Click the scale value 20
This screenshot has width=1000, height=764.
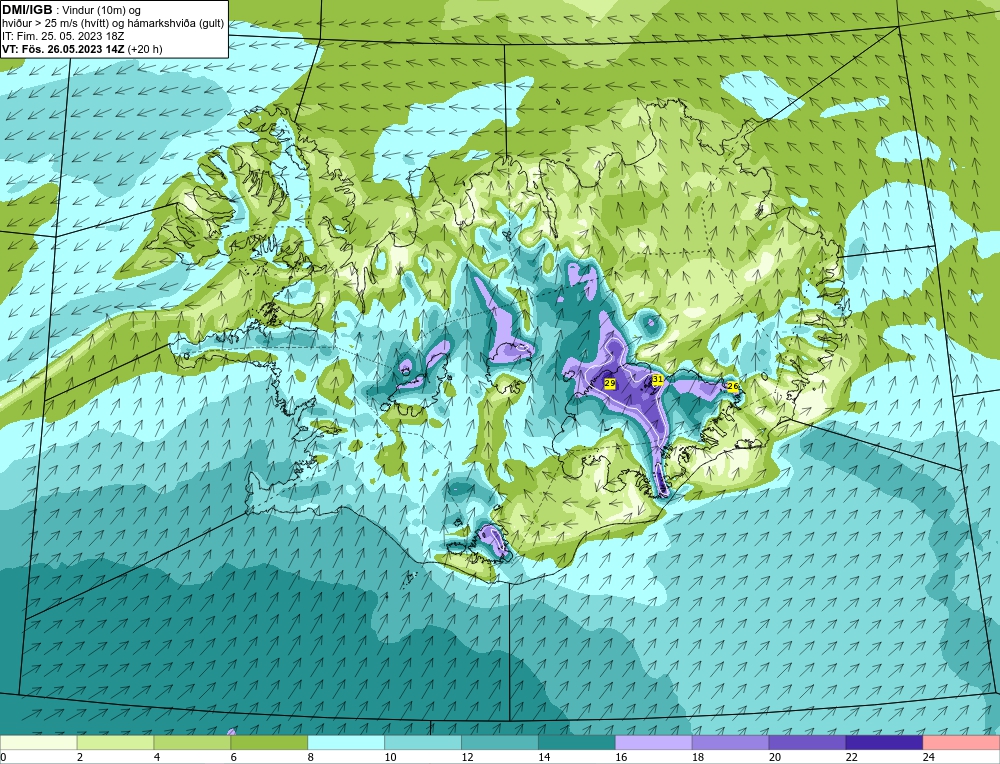click(x=774, y=757)
